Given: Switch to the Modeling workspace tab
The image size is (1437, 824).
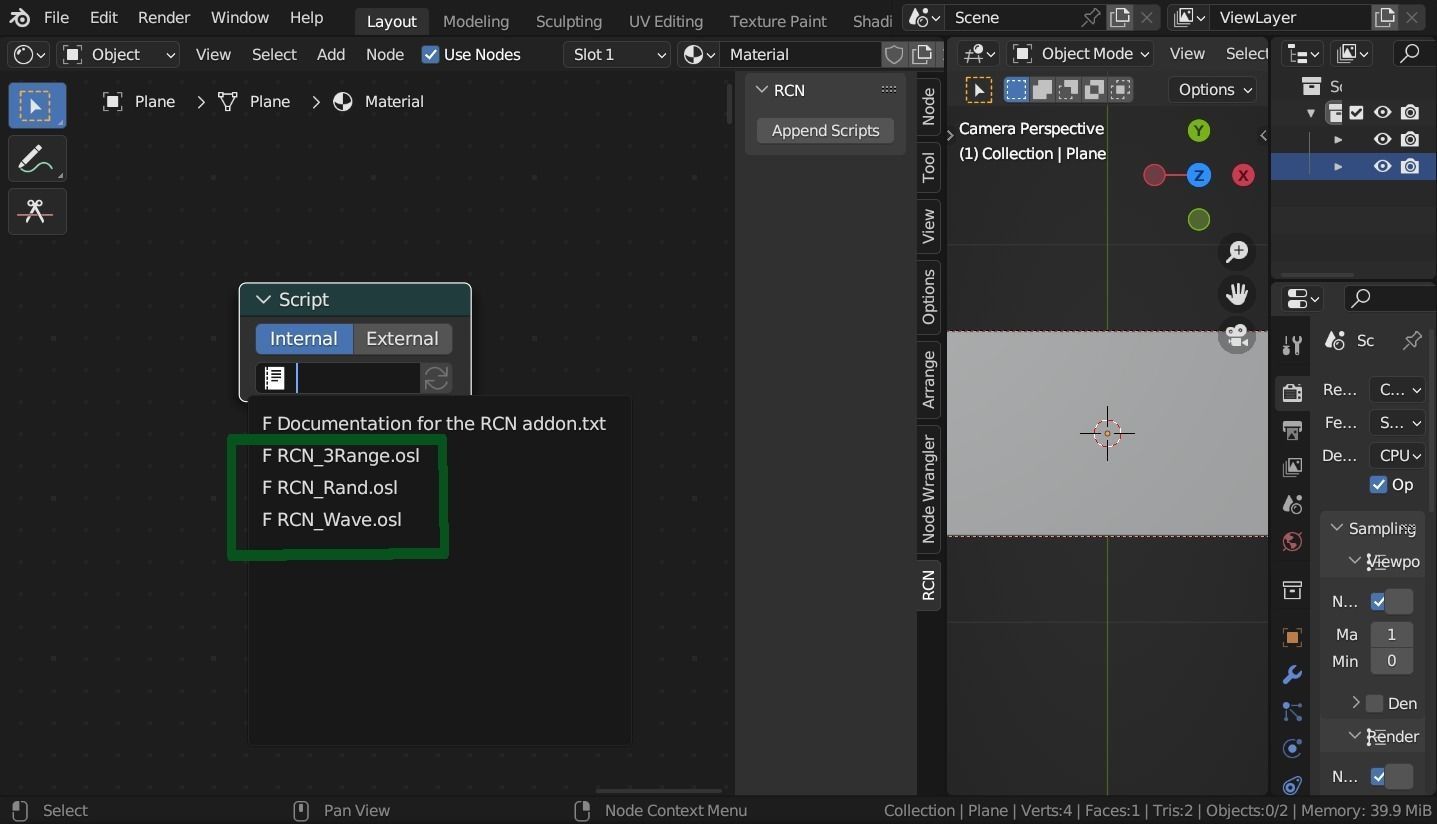Looking at the screenshot, I should pyautogui.click(x=476, y=21).
